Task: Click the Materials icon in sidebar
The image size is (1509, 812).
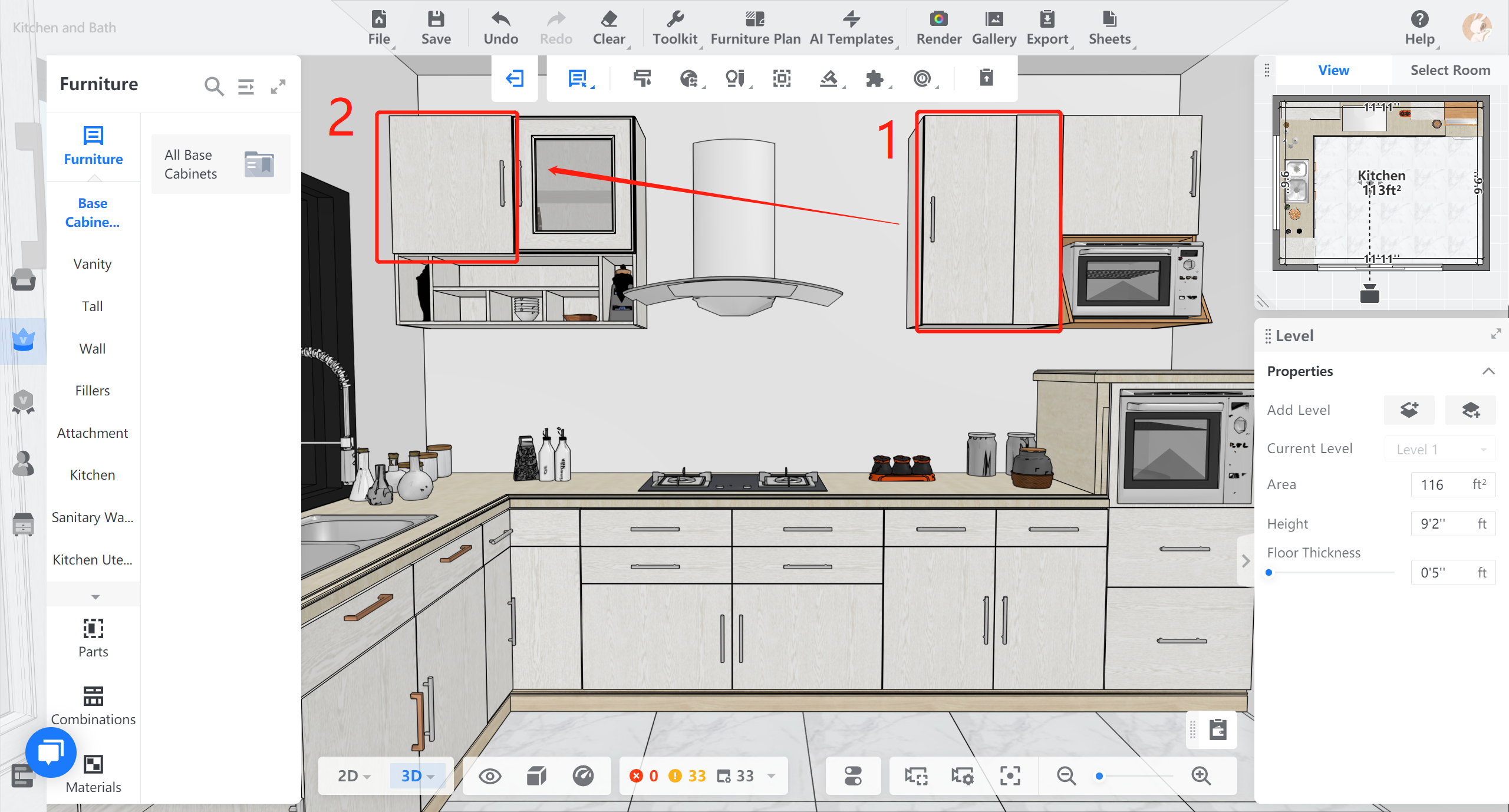Action: [x=93, y=764]
